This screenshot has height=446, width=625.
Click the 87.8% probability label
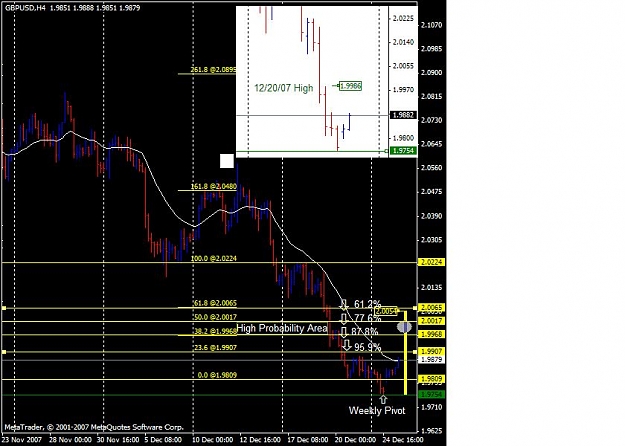pos(365,332)
